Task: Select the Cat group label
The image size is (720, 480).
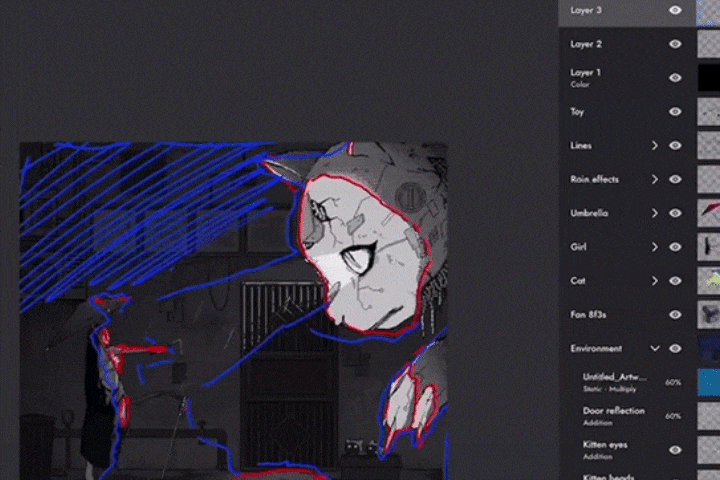Action: point(578,281)
